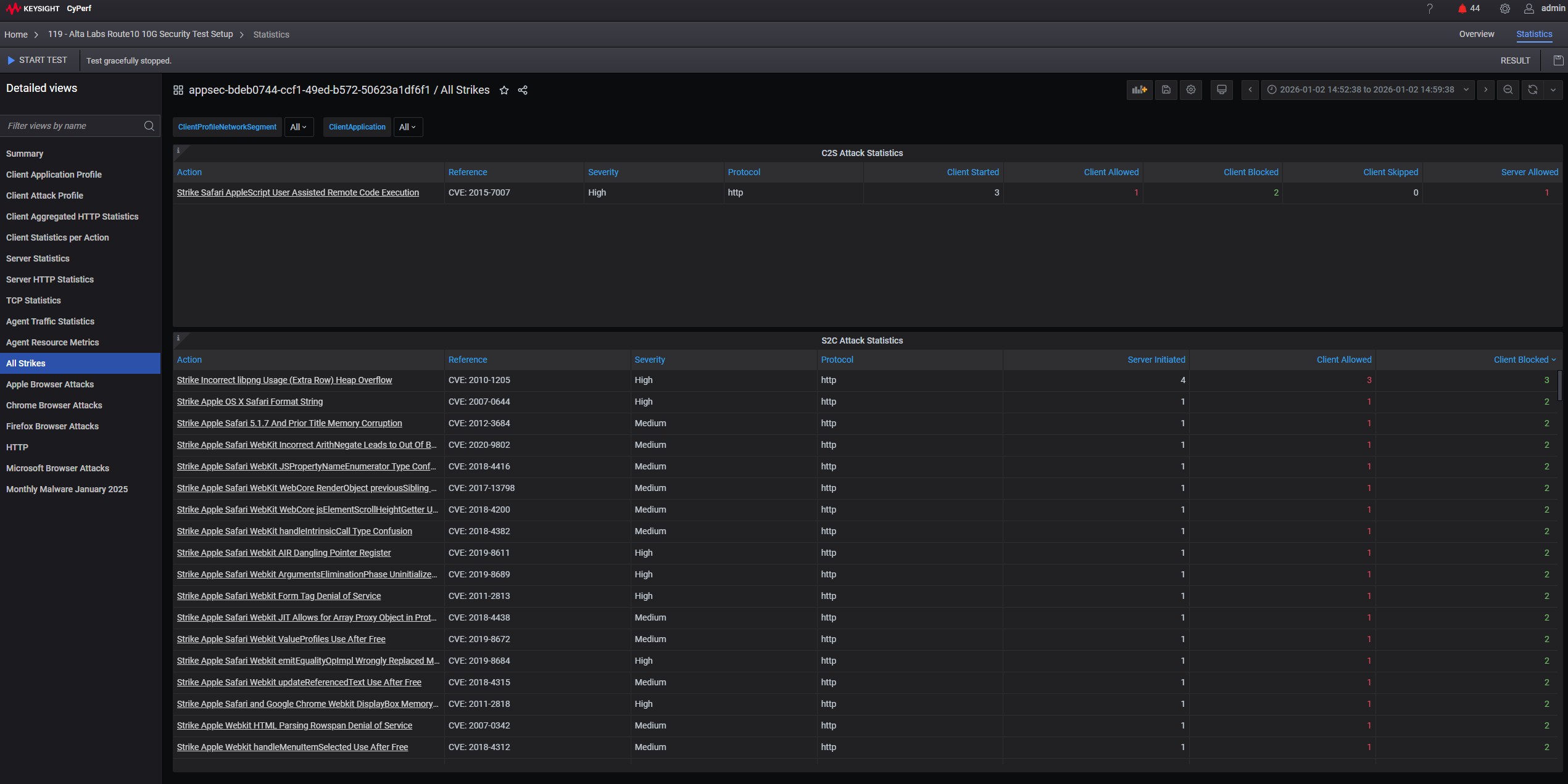This screenshot has width=1568, height=784.
Task: Open the ClientApplication All dropdown
Action: coord(407,127)
